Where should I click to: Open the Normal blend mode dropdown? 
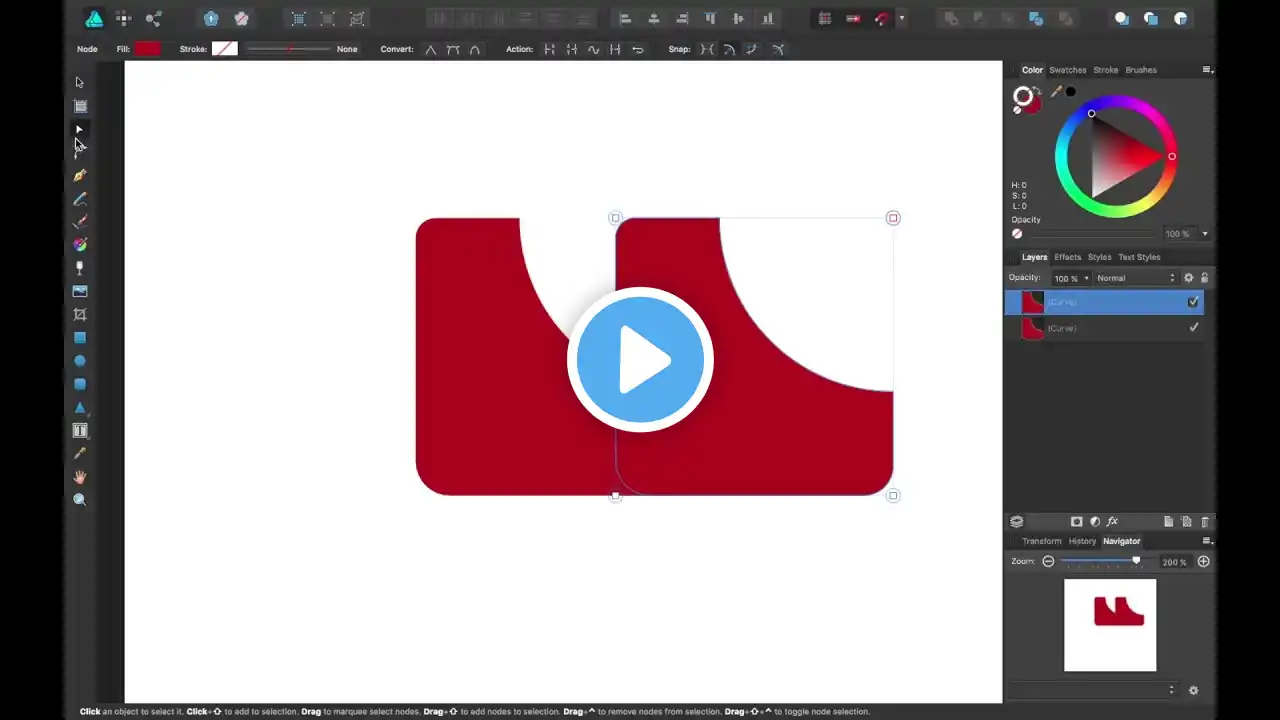click(x=1135, y=278)
